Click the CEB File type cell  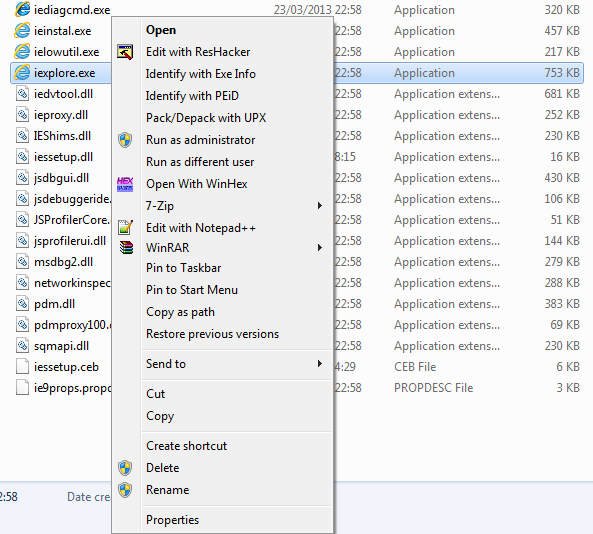click(415, 366)
